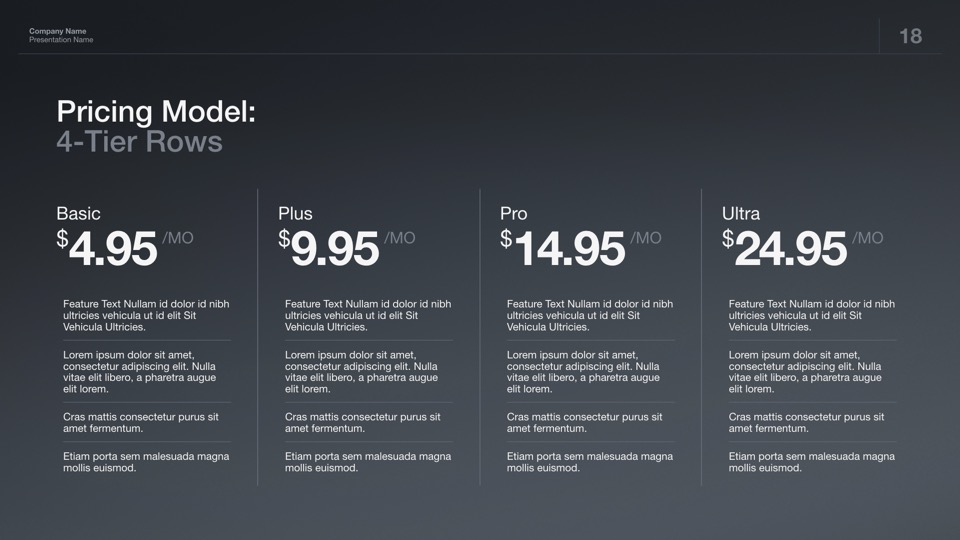Select the Basic tier label
The width and height of the screenshot is (960, 540).
click(78, 213)
